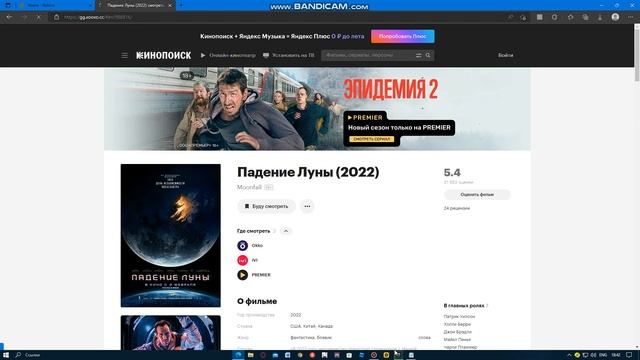
Task: Open actor Патрик Уилсон page
Action: click(459, 316)
